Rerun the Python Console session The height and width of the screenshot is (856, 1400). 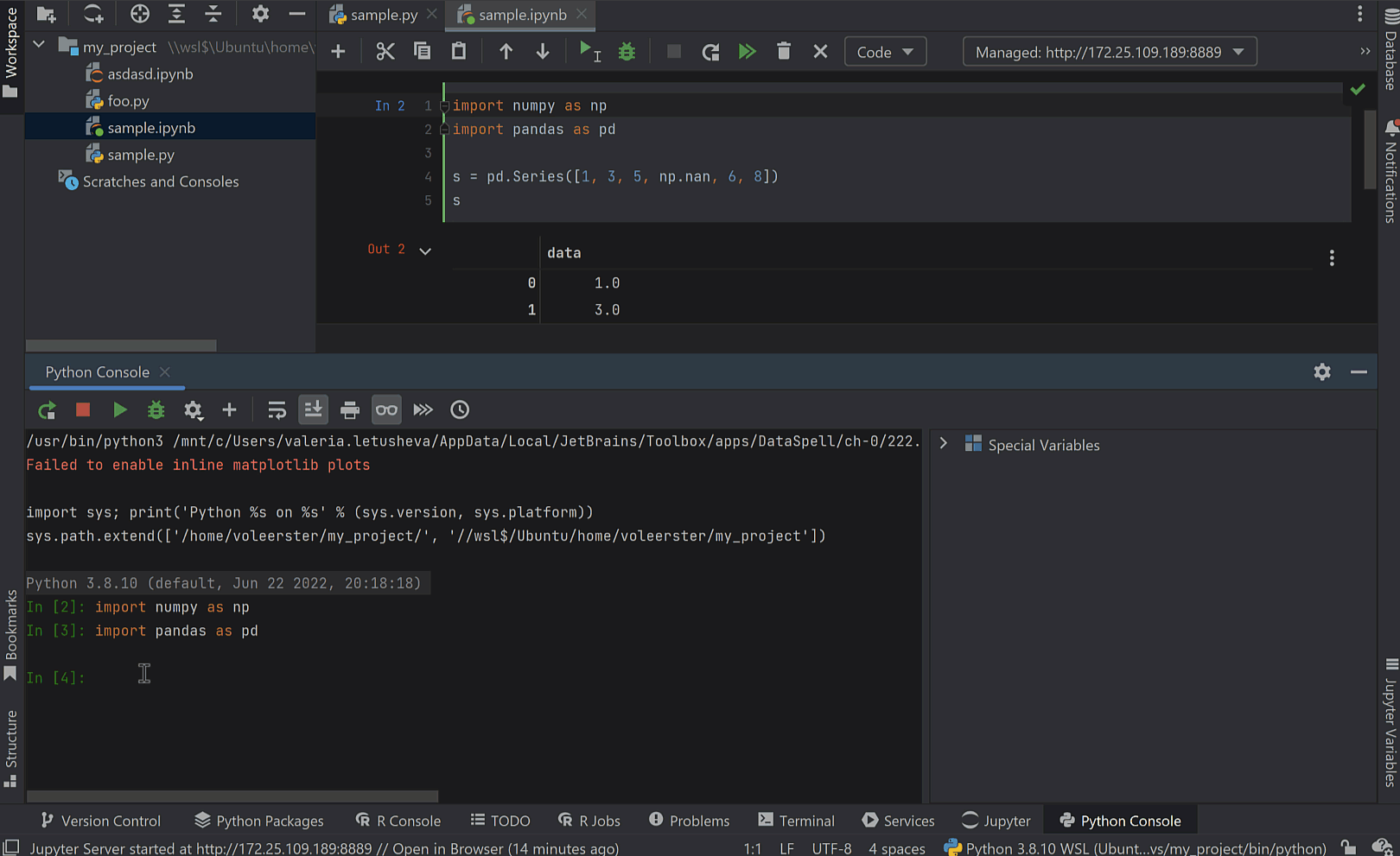[x=46, y=409]
